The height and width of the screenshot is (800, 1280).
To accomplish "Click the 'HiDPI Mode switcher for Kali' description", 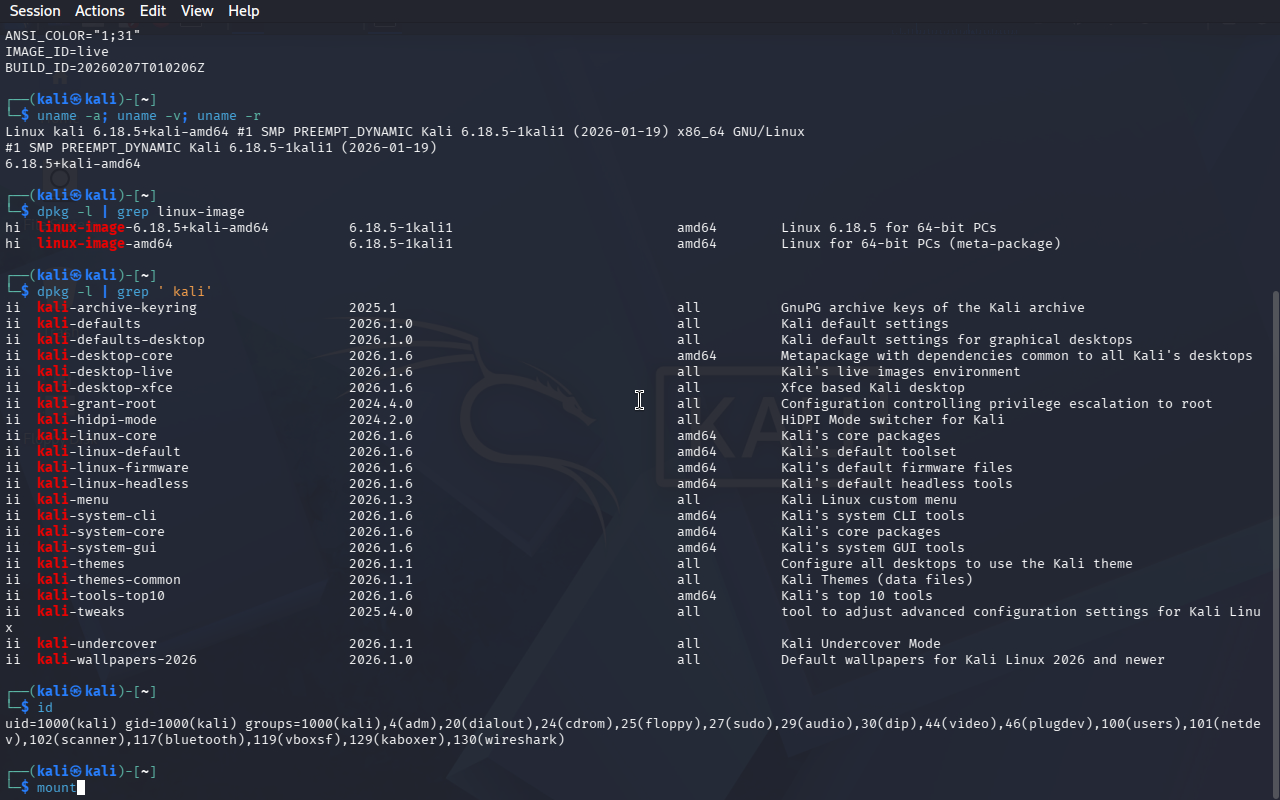I will coord(892,420).
